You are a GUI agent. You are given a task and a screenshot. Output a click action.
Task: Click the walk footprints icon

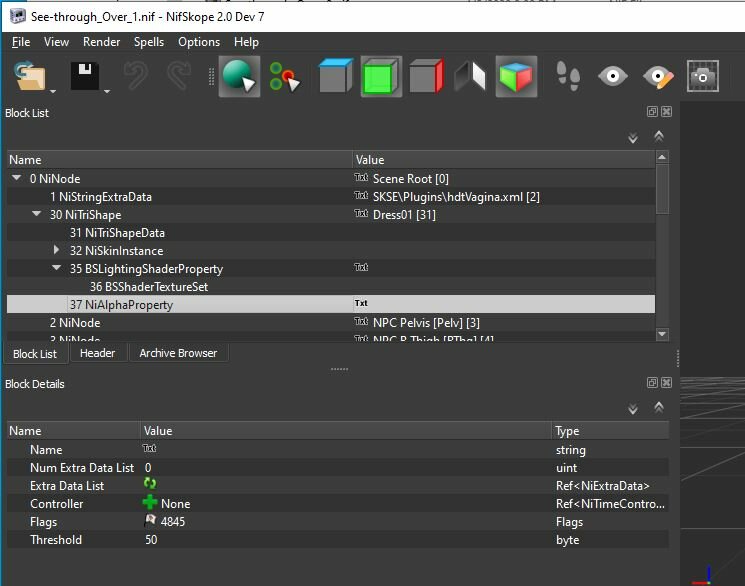[x=568, y=76]
